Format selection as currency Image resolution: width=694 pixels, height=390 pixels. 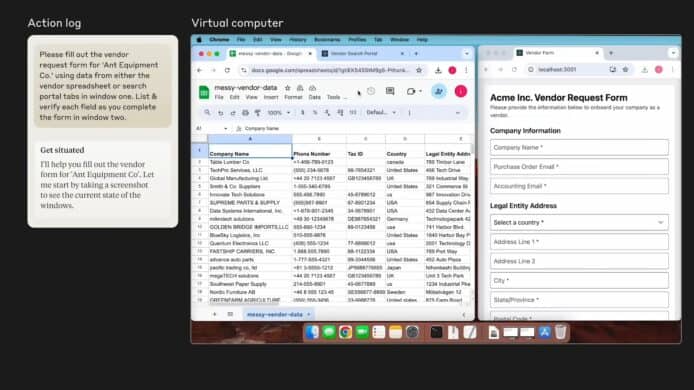click(x=303, y=112)
